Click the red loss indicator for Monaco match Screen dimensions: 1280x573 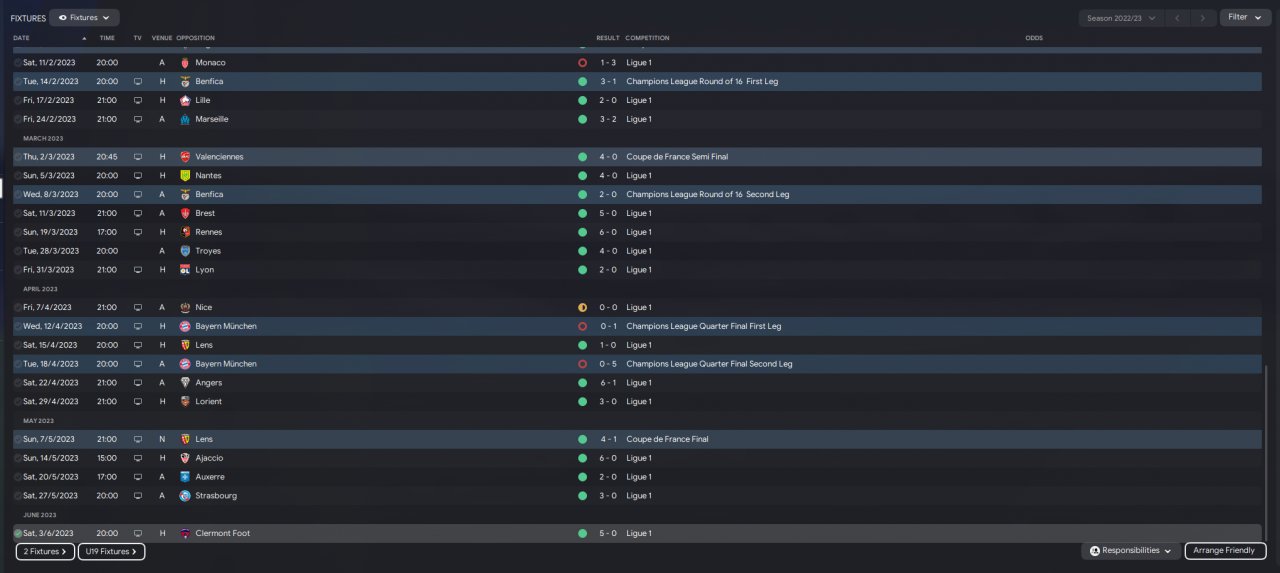[x=582, y=62]
